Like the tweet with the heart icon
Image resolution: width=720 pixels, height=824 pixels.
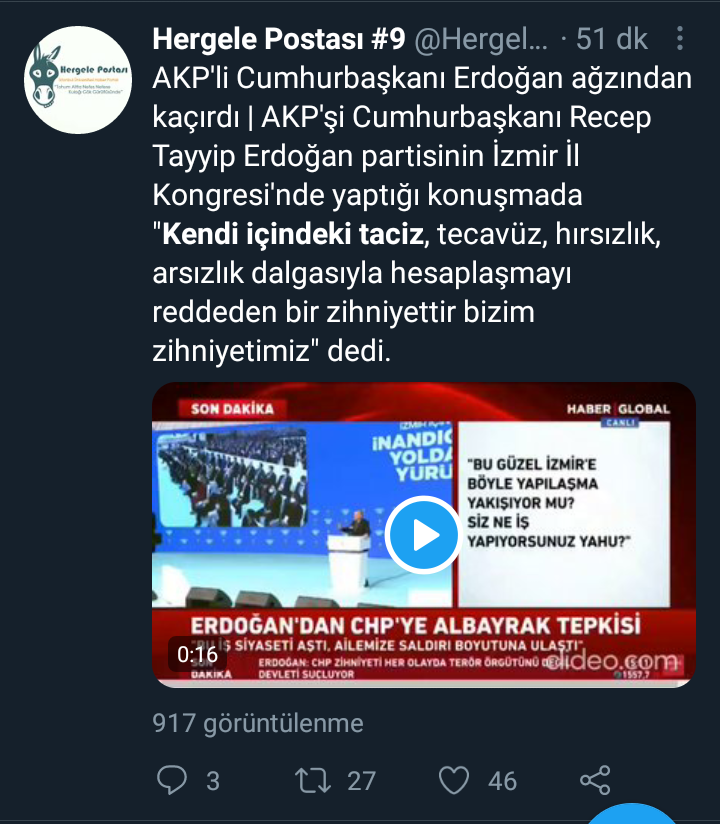pos(454,780)
